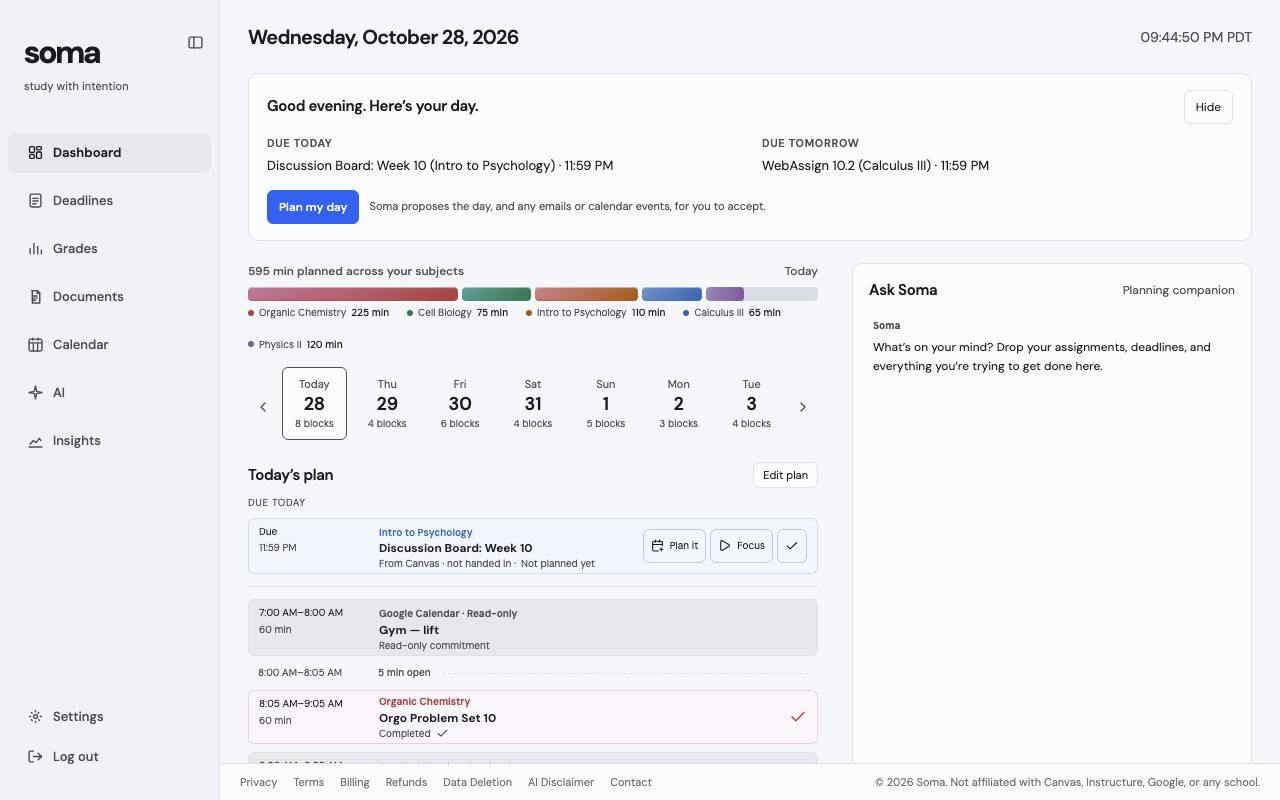Click the soma logo
The height and width of the screenshot is (800, 1280).
(x=62, y=53)
